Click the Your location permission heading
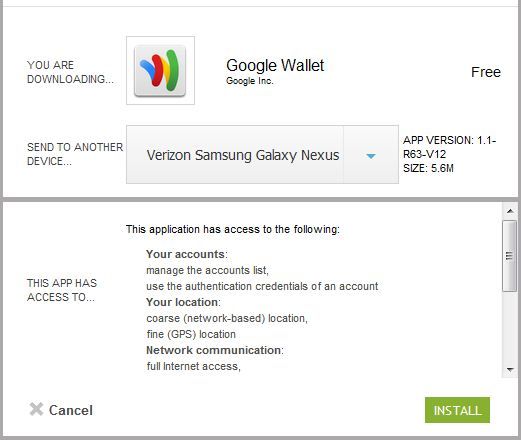 tap(183, 302)
